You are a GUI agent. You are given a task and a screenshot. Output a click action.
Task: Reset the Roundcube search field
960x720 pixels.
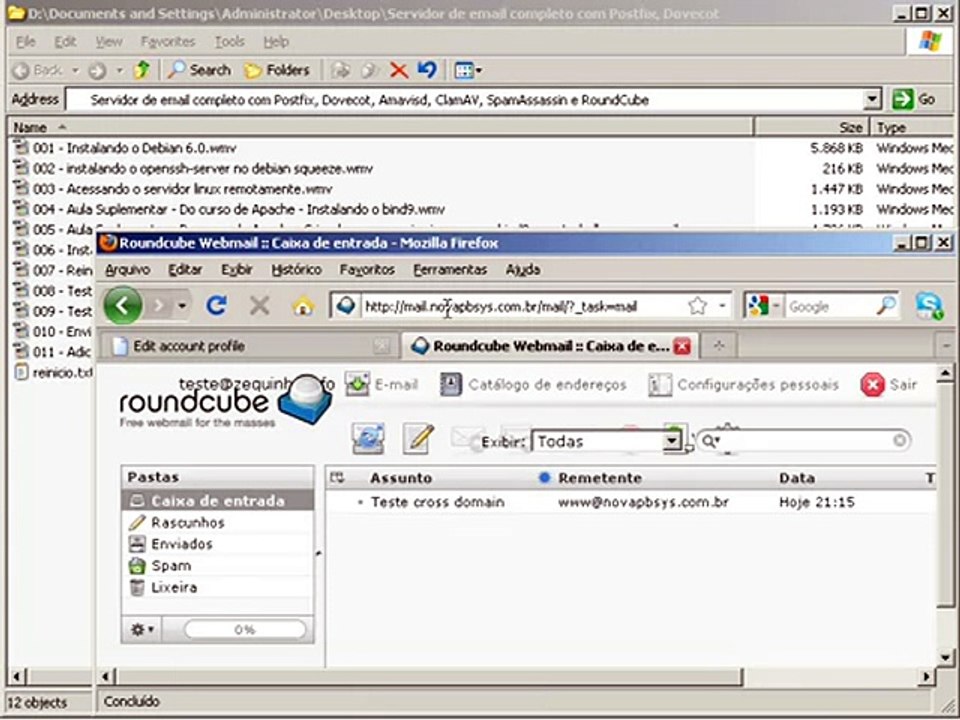click(x=899, y=440)
